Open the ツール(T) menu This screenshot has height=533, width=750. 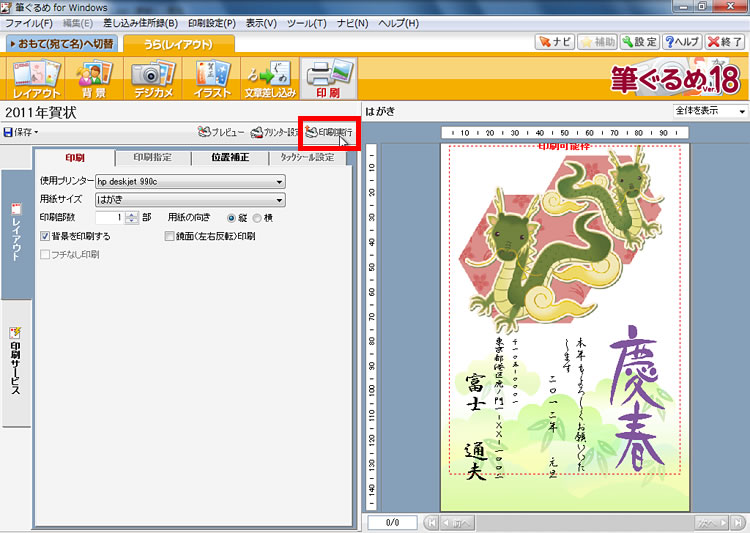307,23
